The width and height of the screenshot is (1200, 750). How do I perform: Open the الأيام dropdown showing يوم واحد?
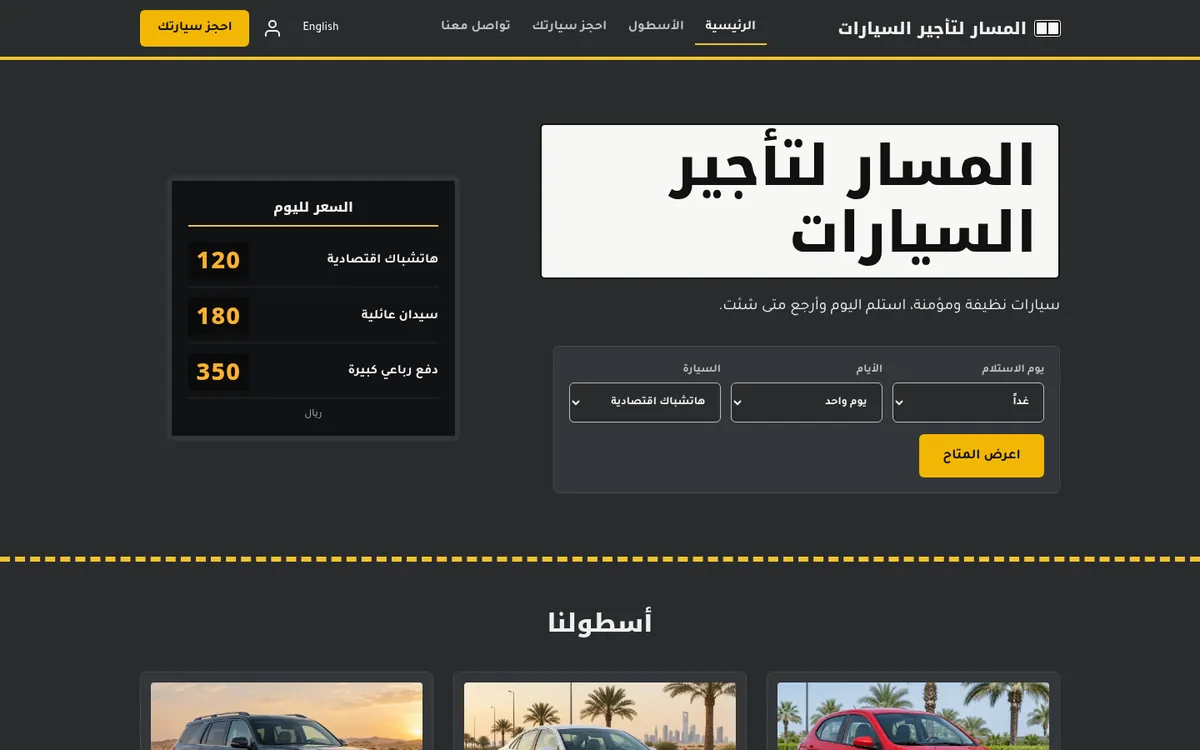tap(807, 402)
